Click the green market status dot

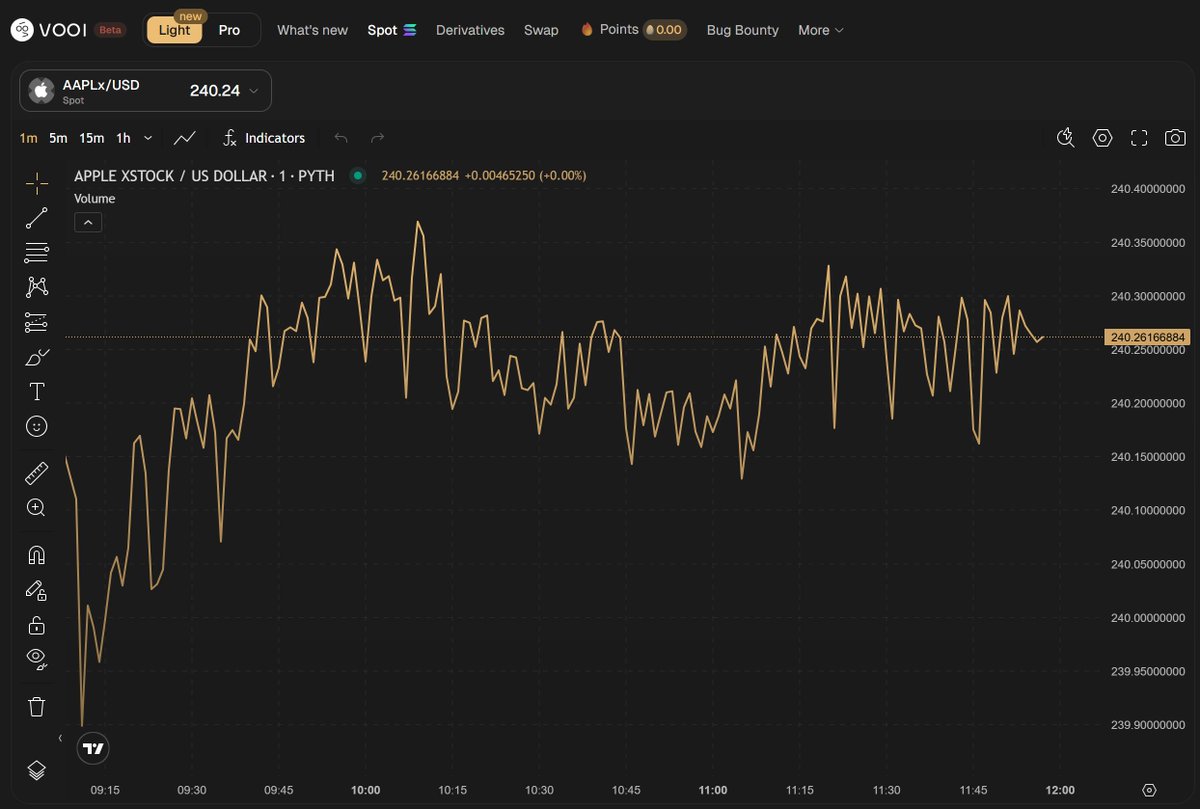point(358,176)
